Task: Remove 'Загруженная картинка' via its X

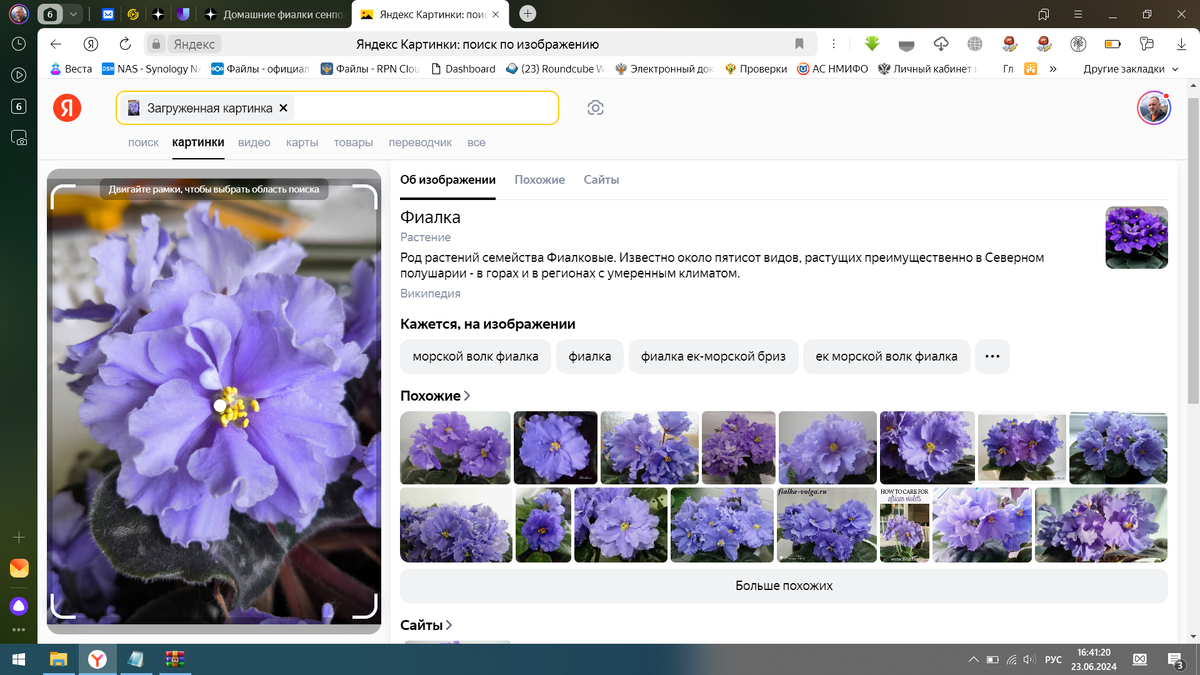Action: [283, 107]
